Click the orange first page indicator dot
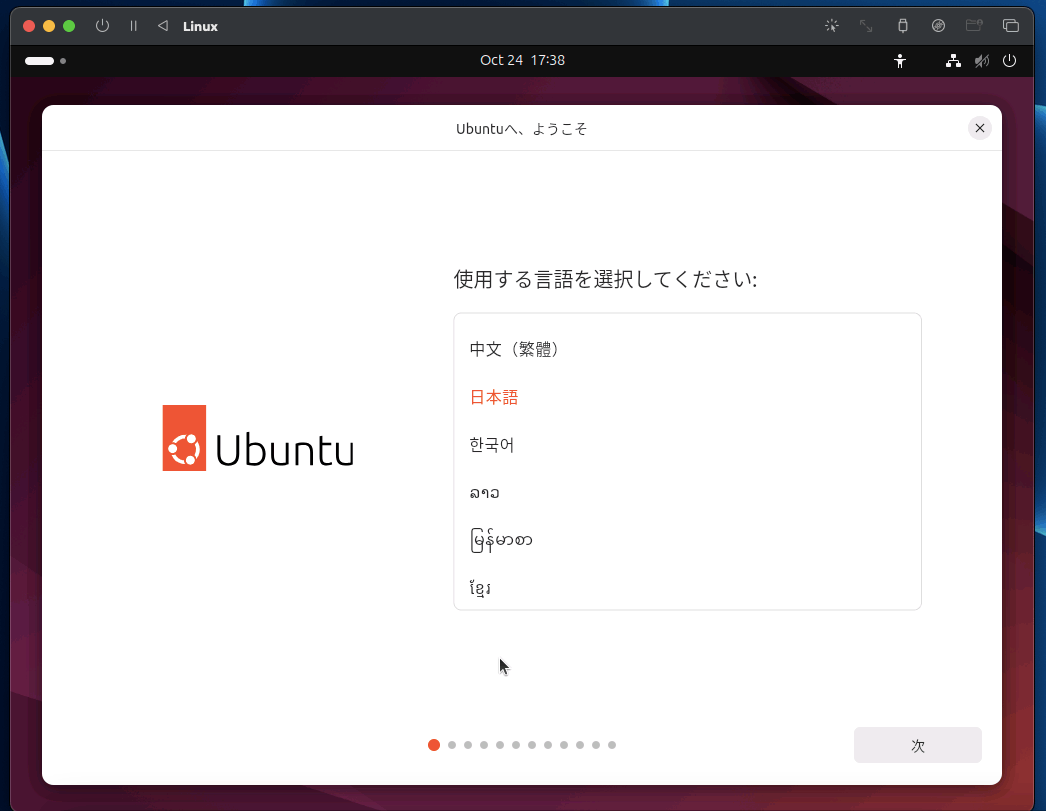The height and width of the screenshot is (811, 1046). 434,745
